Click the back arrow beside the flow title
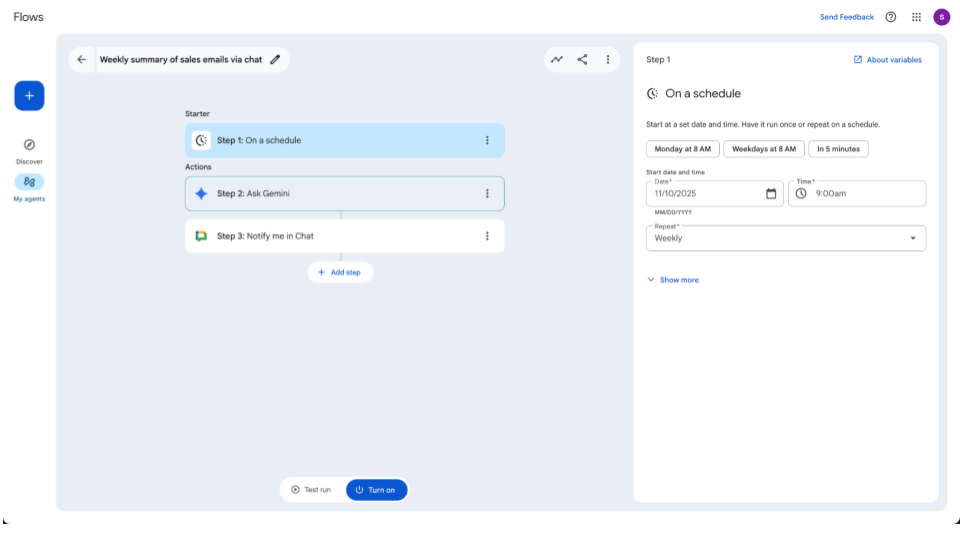960x540 pixels. click(82, 60)
